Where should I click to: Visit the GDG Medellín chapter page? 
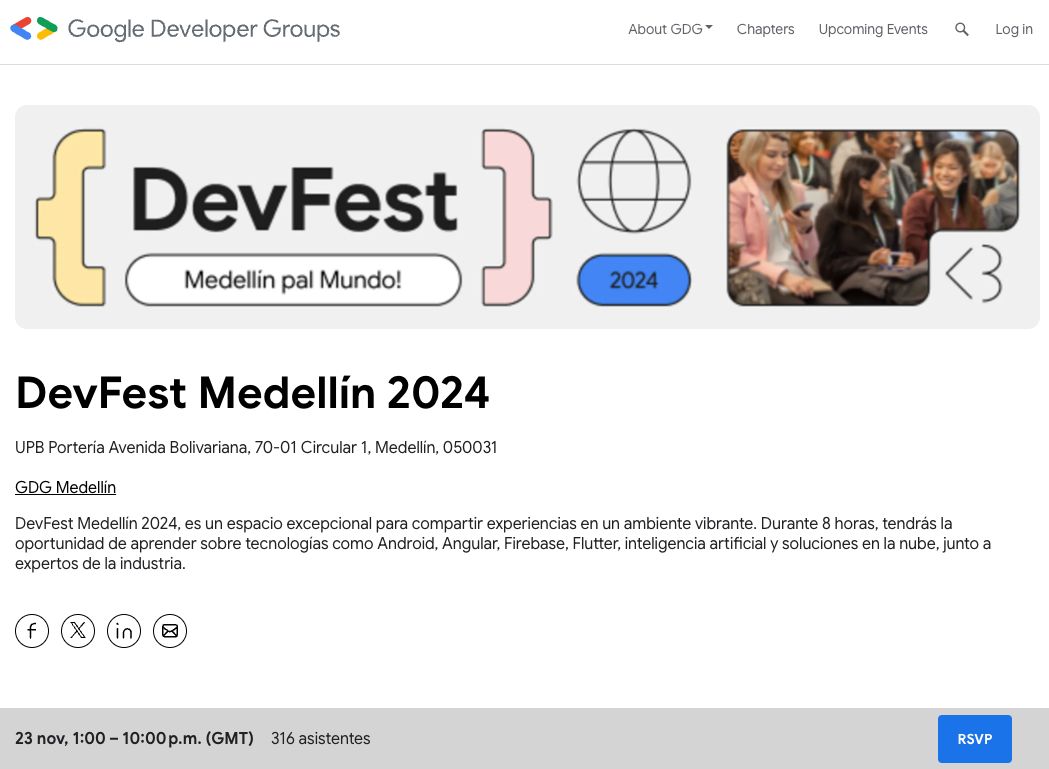pos(65,487)
